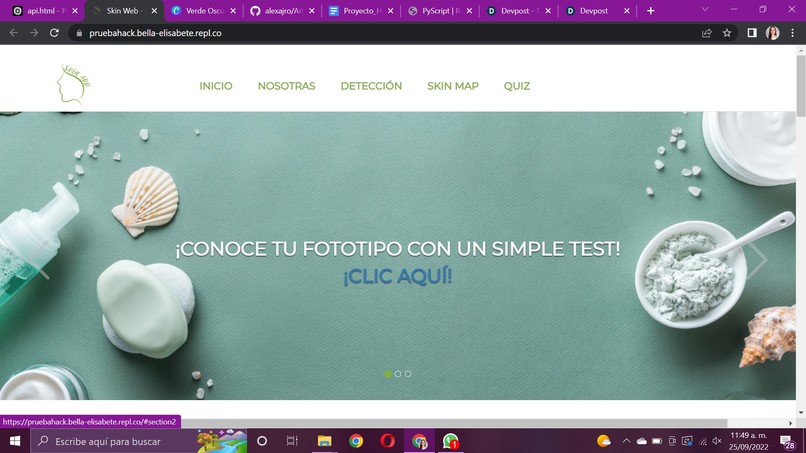Go back to the previous page
Image resolution: width=806 pixels, height=453 pixels.
(x=14, y=33)
